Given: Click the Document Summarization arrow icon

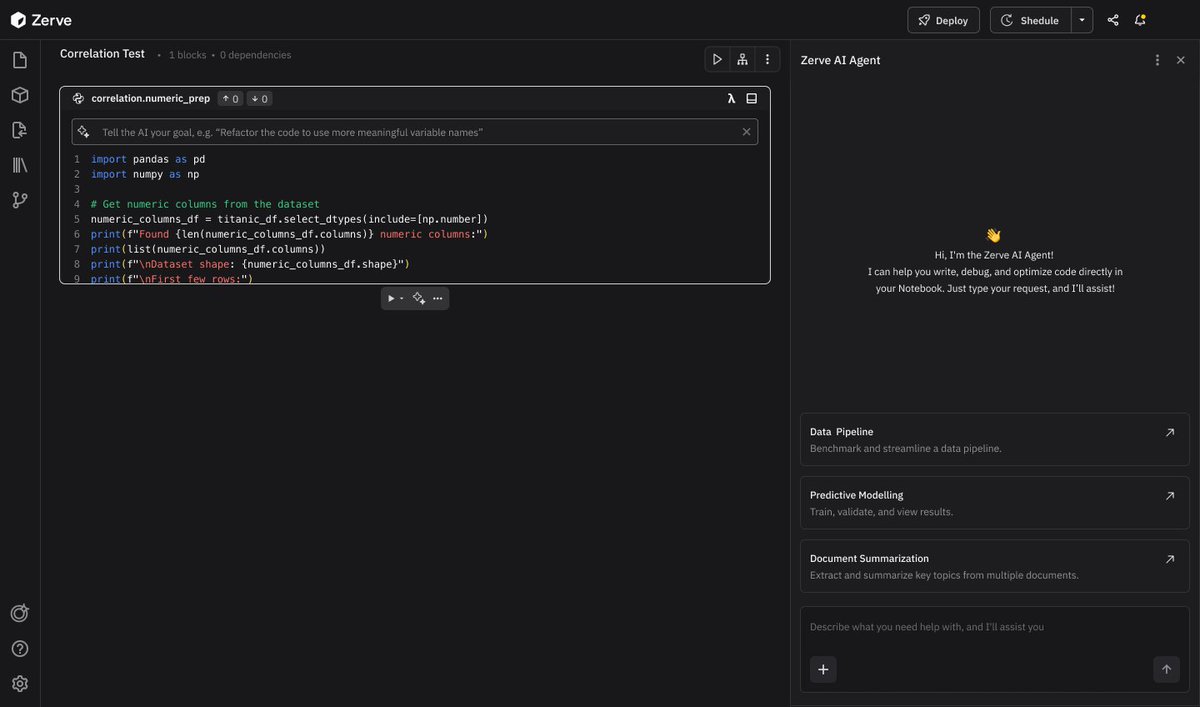Looking at the screenshot, I should [x=1170, y=559].
